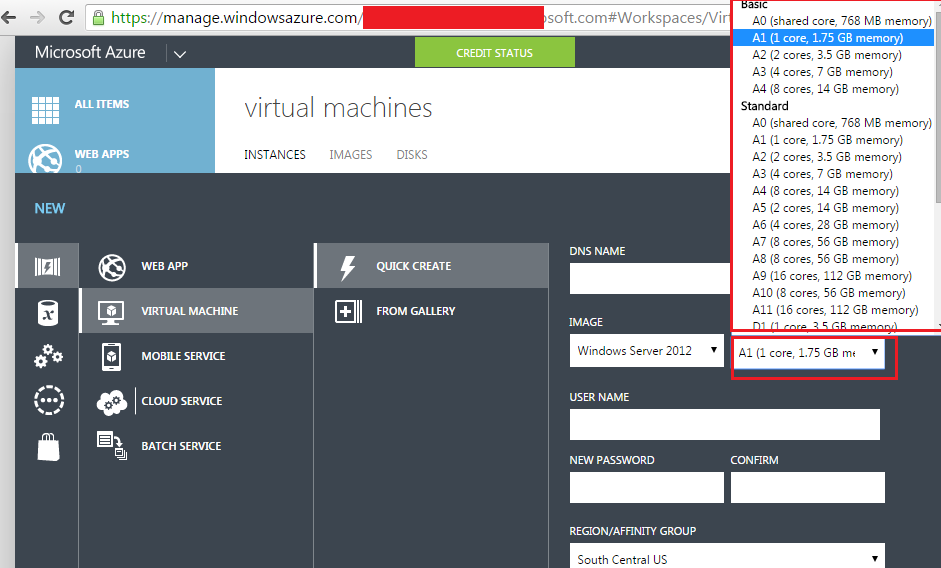Expand the Microsoft Azure header chevron

point(179,54)
